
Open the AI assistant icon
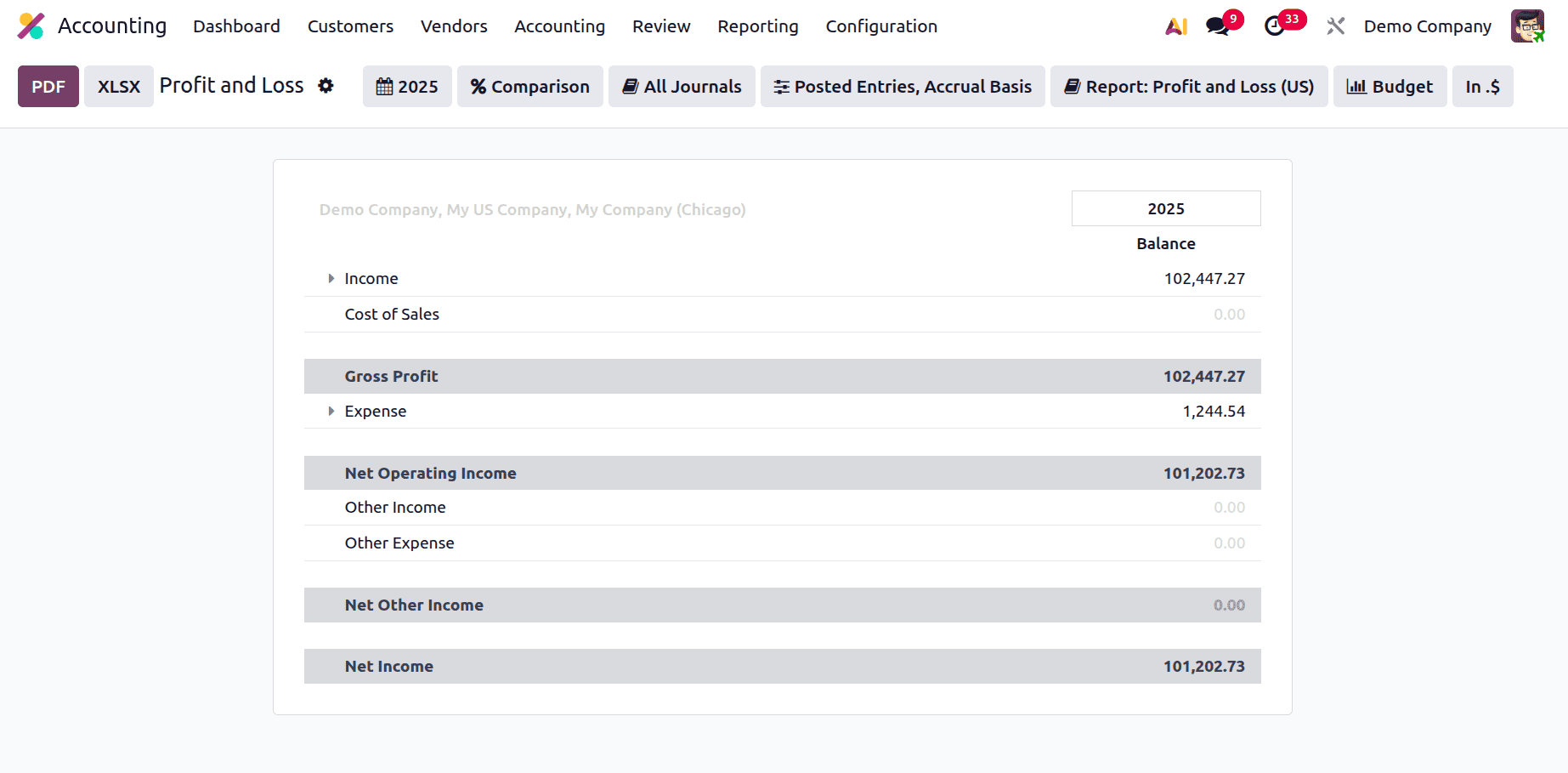(x=1176, y=26)
